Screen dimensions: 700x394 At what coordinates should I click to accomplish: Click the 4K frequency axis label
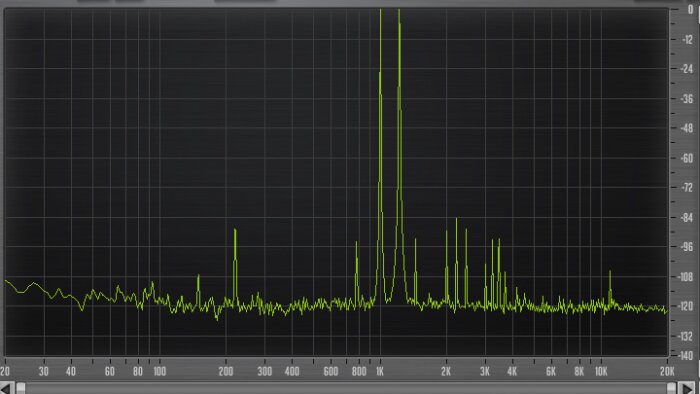(x=512, y=371)
